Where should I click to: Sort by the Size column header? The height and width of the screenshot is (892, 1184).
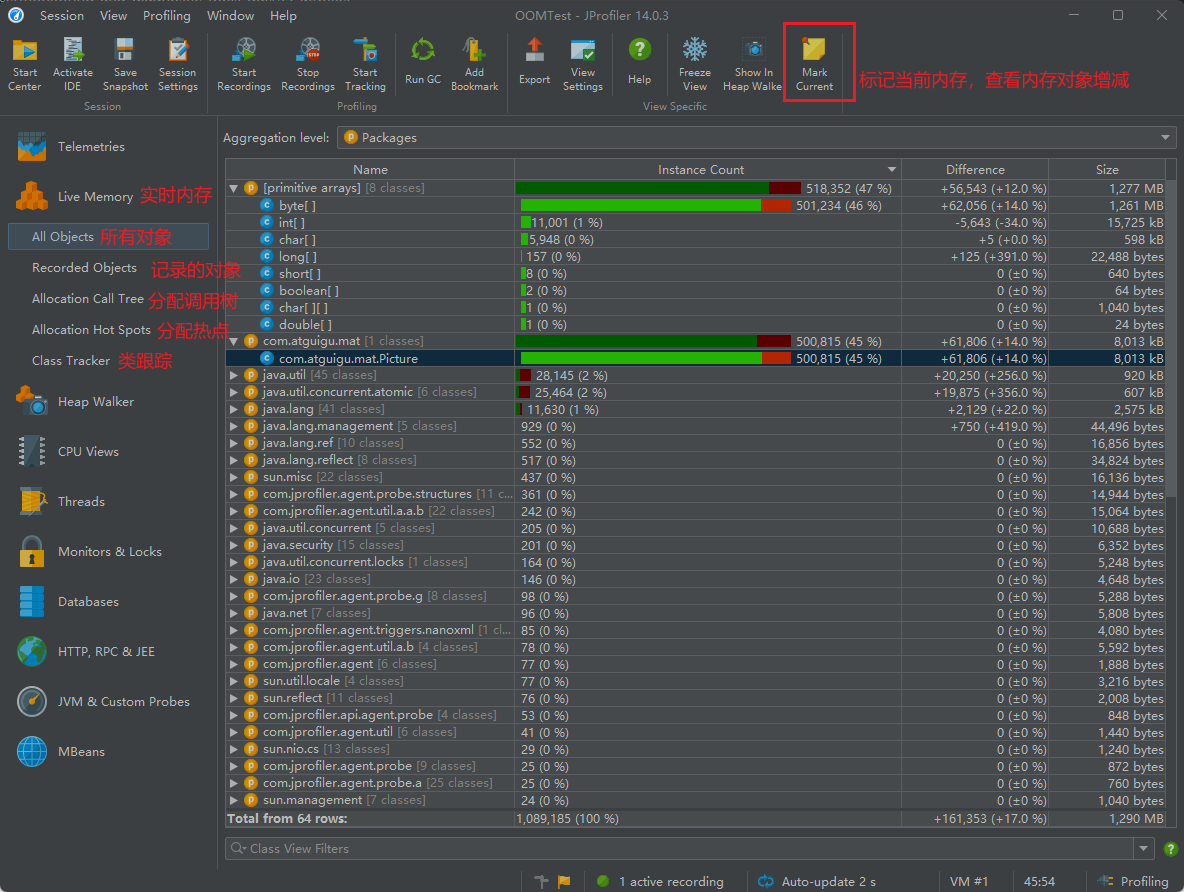1107,170
